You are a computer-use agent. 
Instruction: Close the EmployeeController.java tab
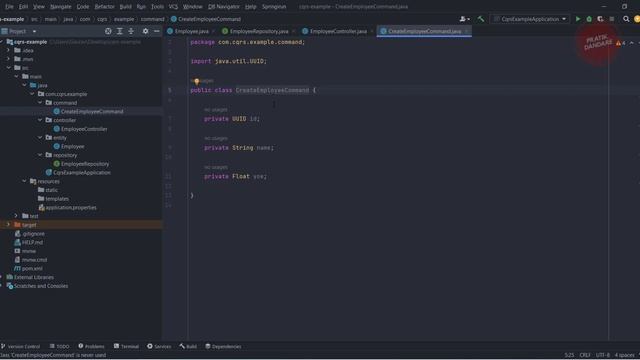click(371, 31)
